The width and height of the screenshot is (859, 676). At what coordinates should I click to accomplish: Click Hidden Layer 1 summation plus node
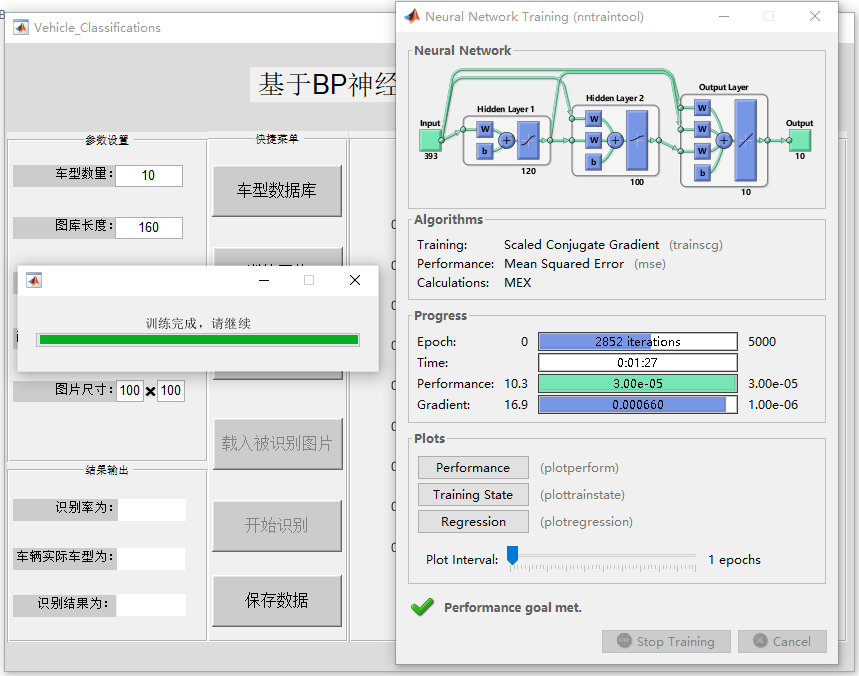click(x=506, y=141)
